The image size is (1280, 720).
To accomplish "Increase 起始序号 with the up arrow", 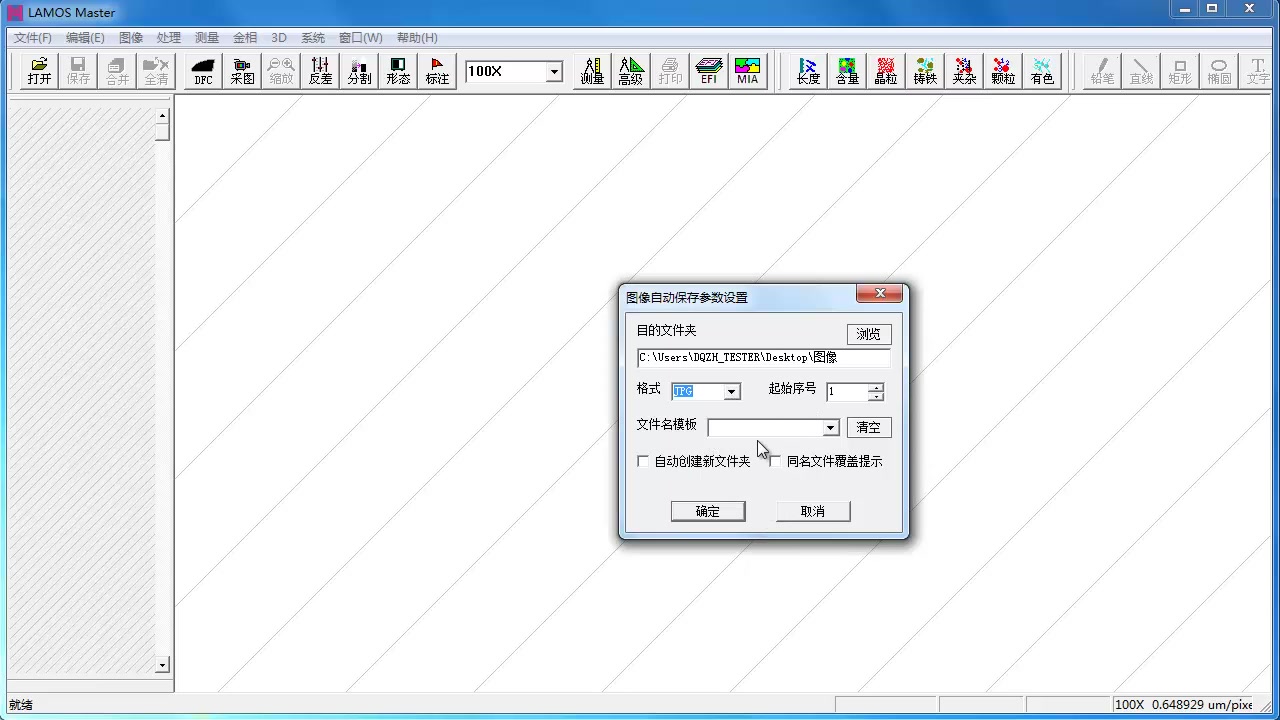I will tap(876, 387).
